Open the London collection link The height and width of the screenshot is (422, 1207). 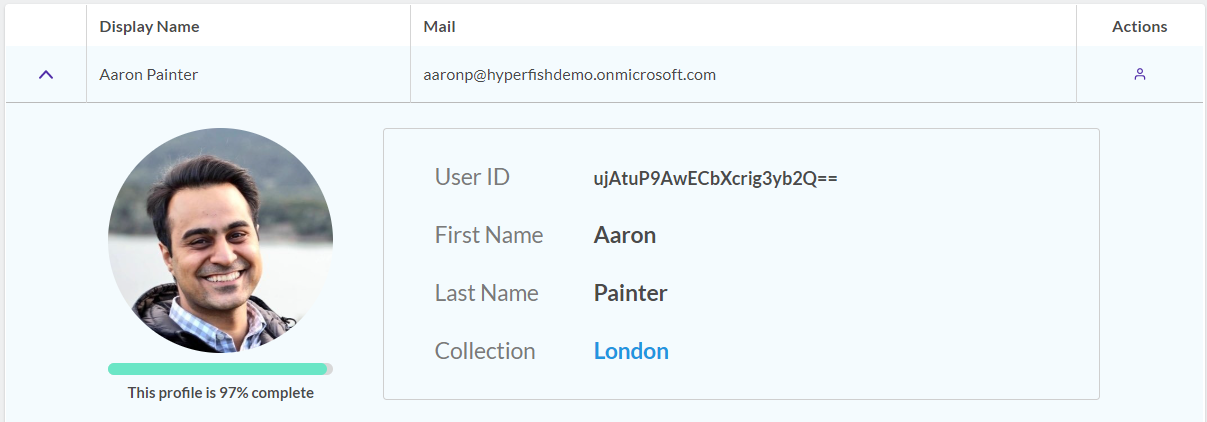[631, 351]
